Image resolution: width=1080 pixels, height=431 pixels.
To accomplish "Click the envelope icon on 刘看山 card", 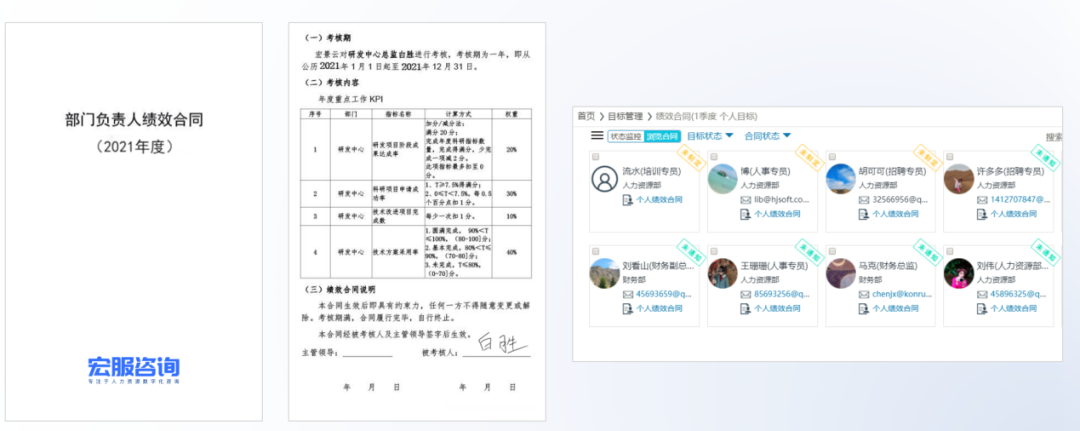I will click(627, 294).
